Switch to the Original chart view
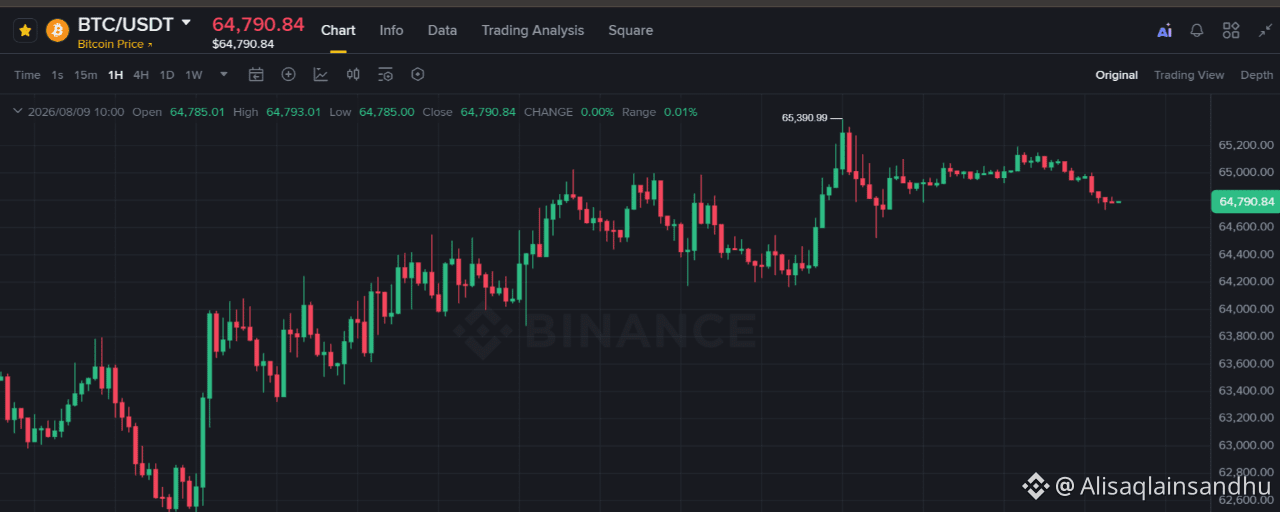 [1116, 75]
